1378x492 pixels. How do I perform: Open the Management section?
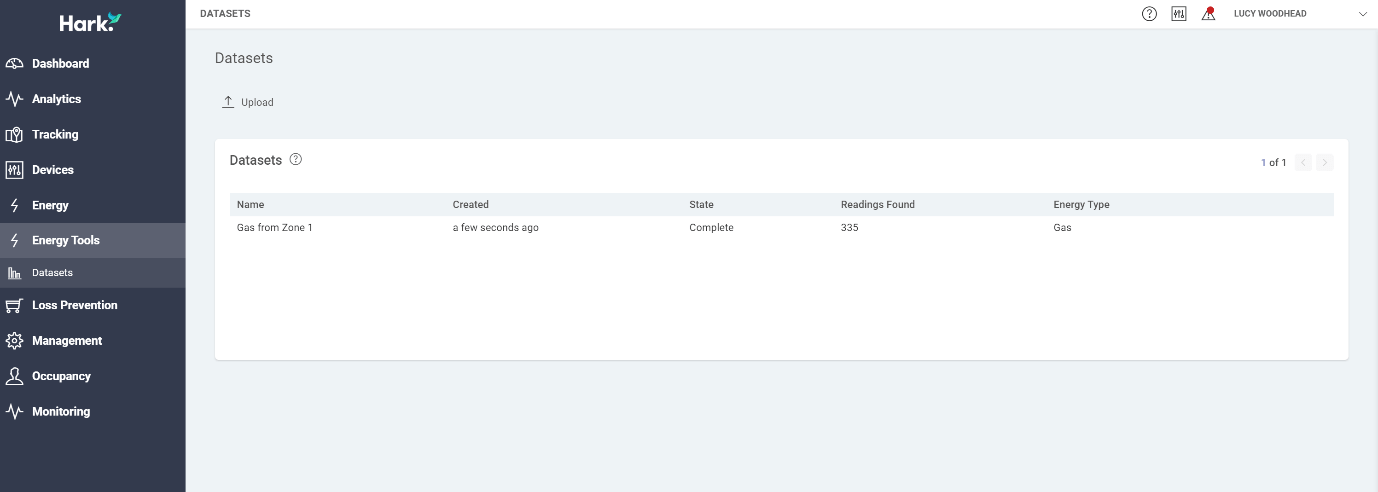pos(92,341)
